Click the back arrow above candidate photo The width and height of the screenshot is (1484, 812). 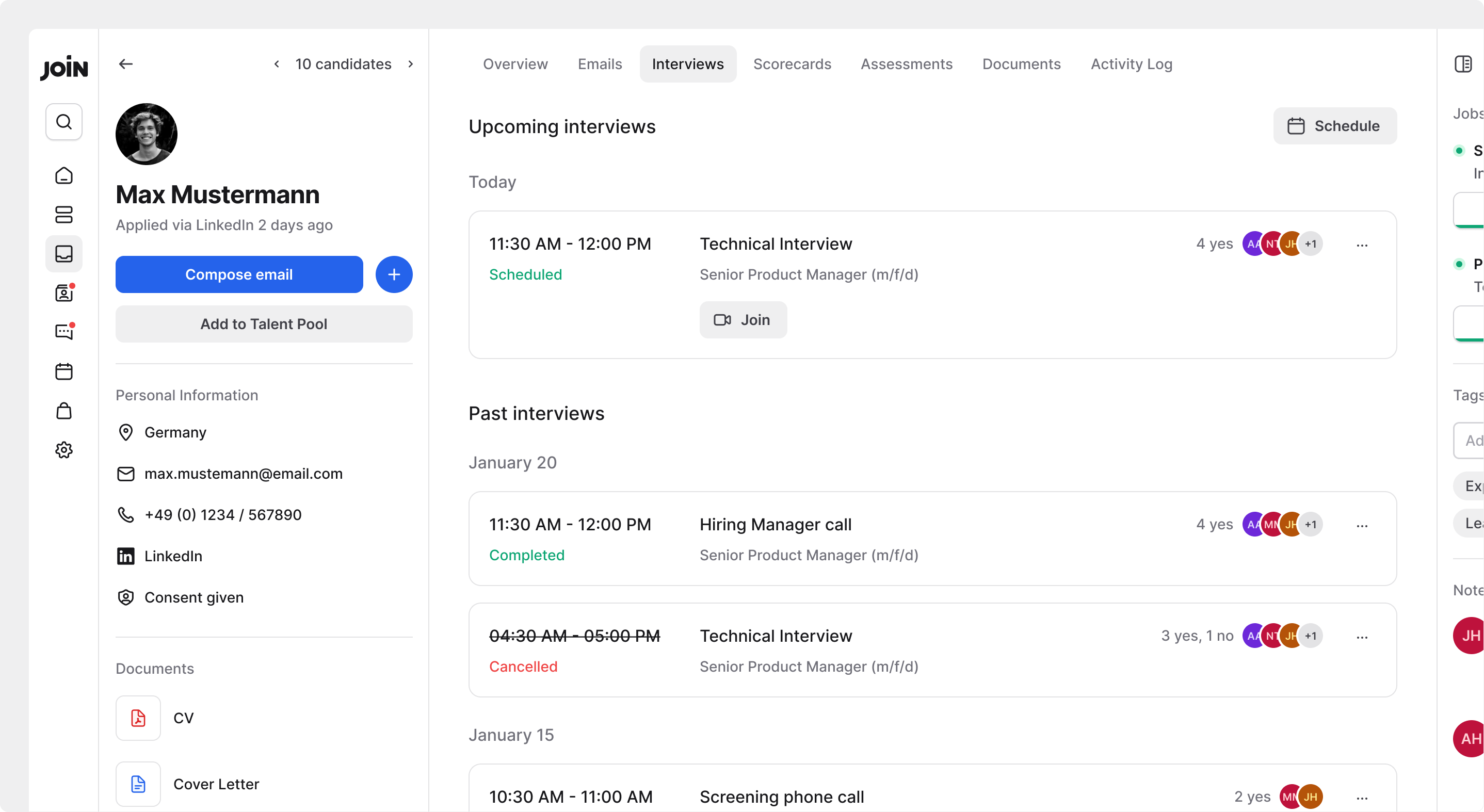[125, 64]
